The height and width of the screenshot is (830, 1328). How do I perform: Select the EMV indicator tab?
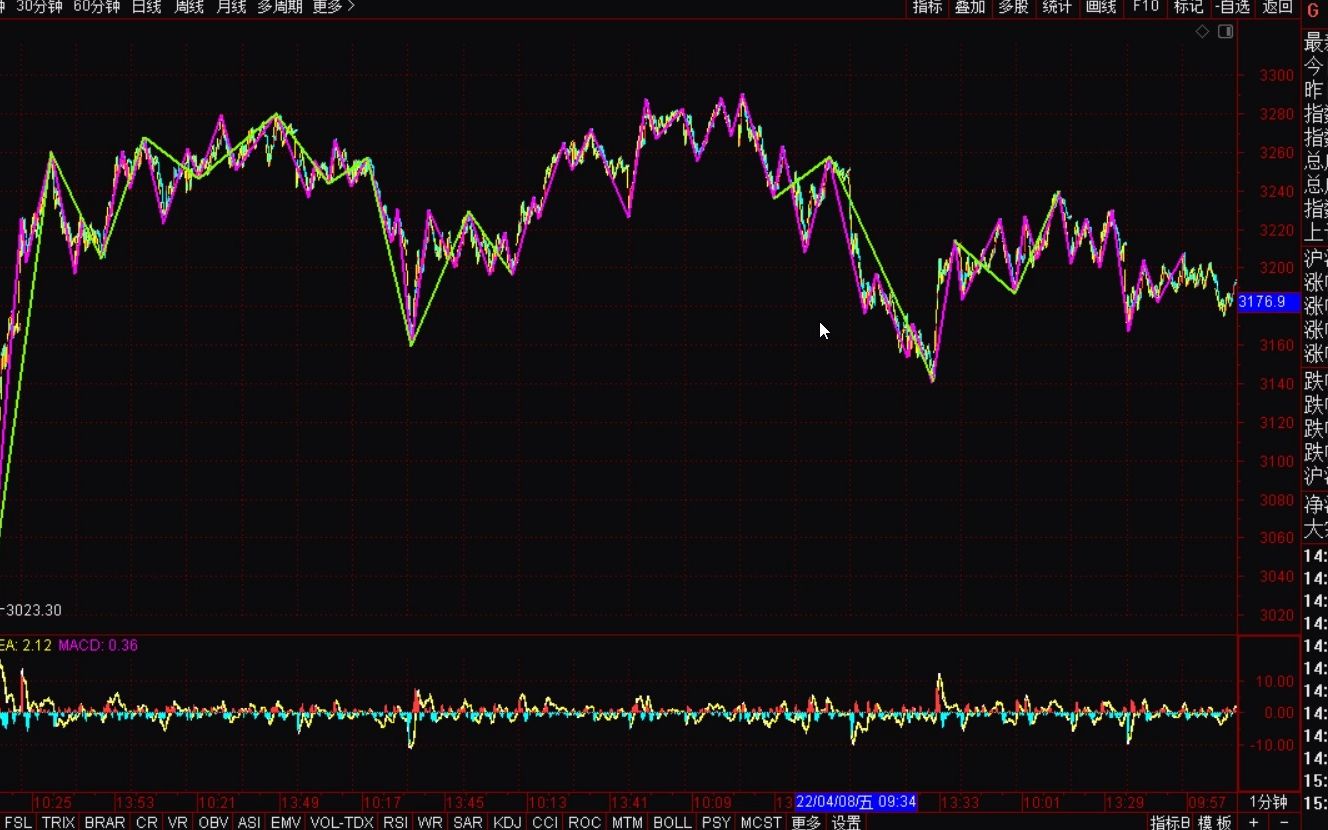(x=286, y=822)
